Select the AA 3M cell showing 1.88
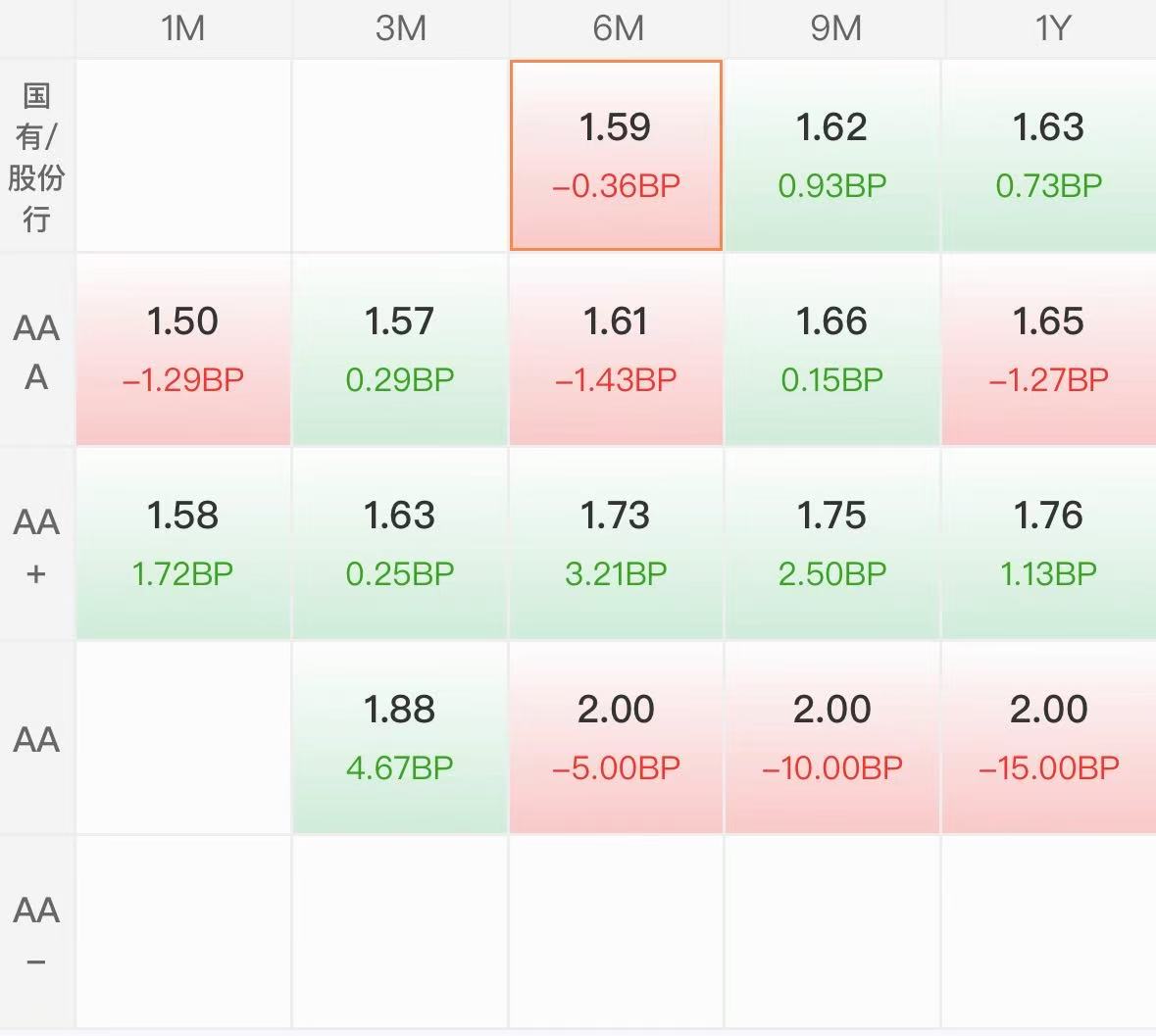The image size is (1156, 1036). [400, 738]
